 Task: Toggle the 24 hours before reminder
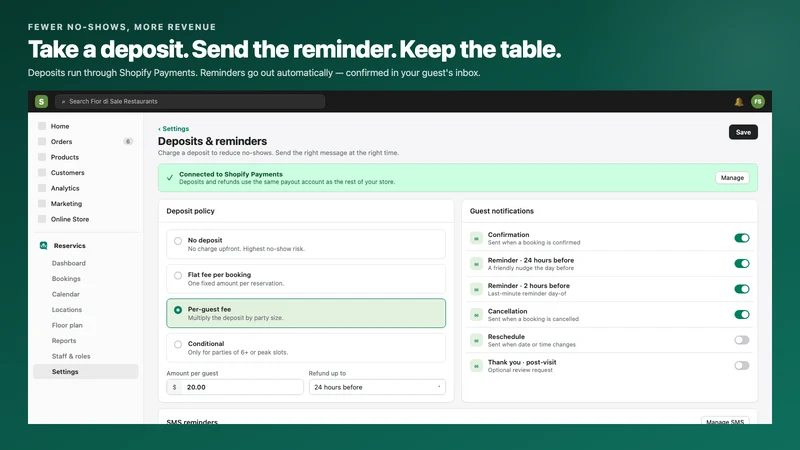(741, 263)
